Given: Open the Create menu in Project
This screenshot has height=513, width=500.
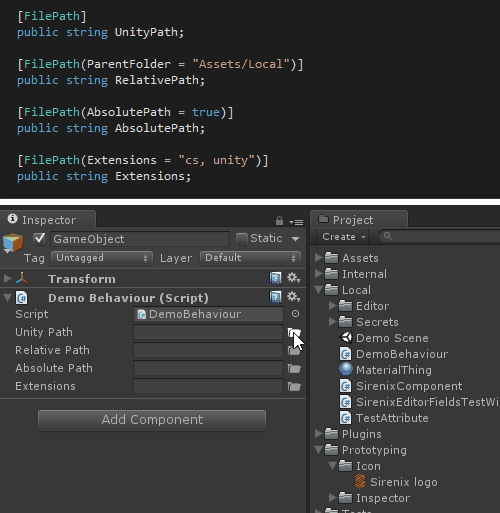Looking at the screenshot, I should (x=343, y=237).
